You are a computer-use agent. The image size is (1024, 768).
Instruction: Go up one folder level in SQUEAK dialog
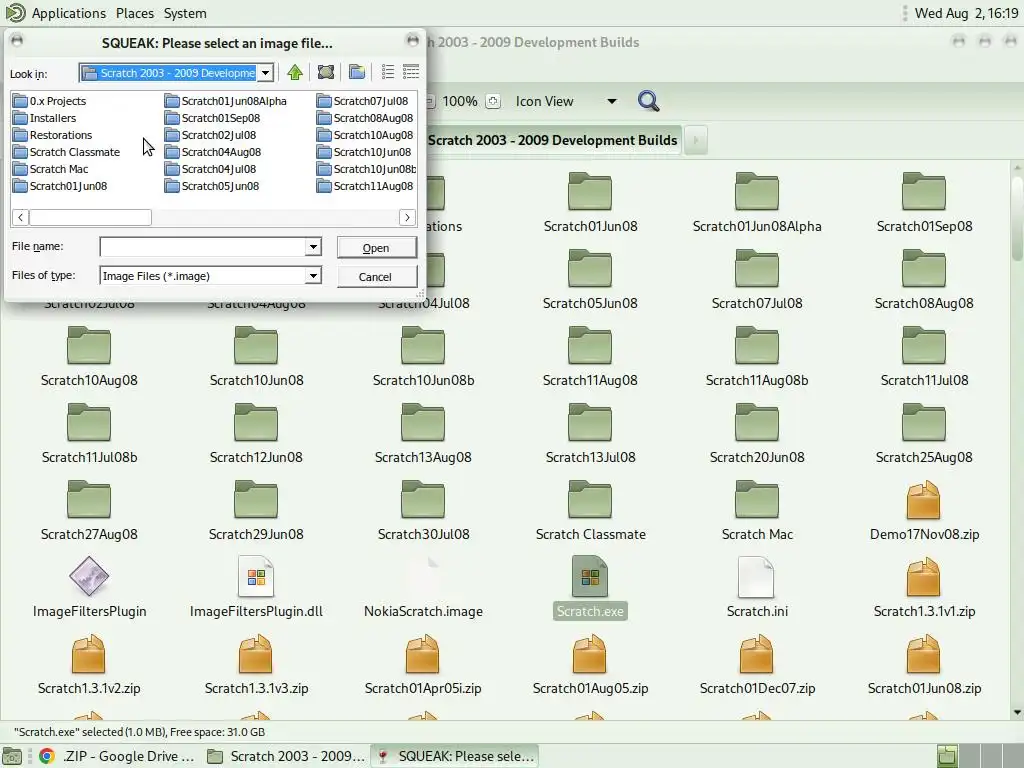[295, 72]
